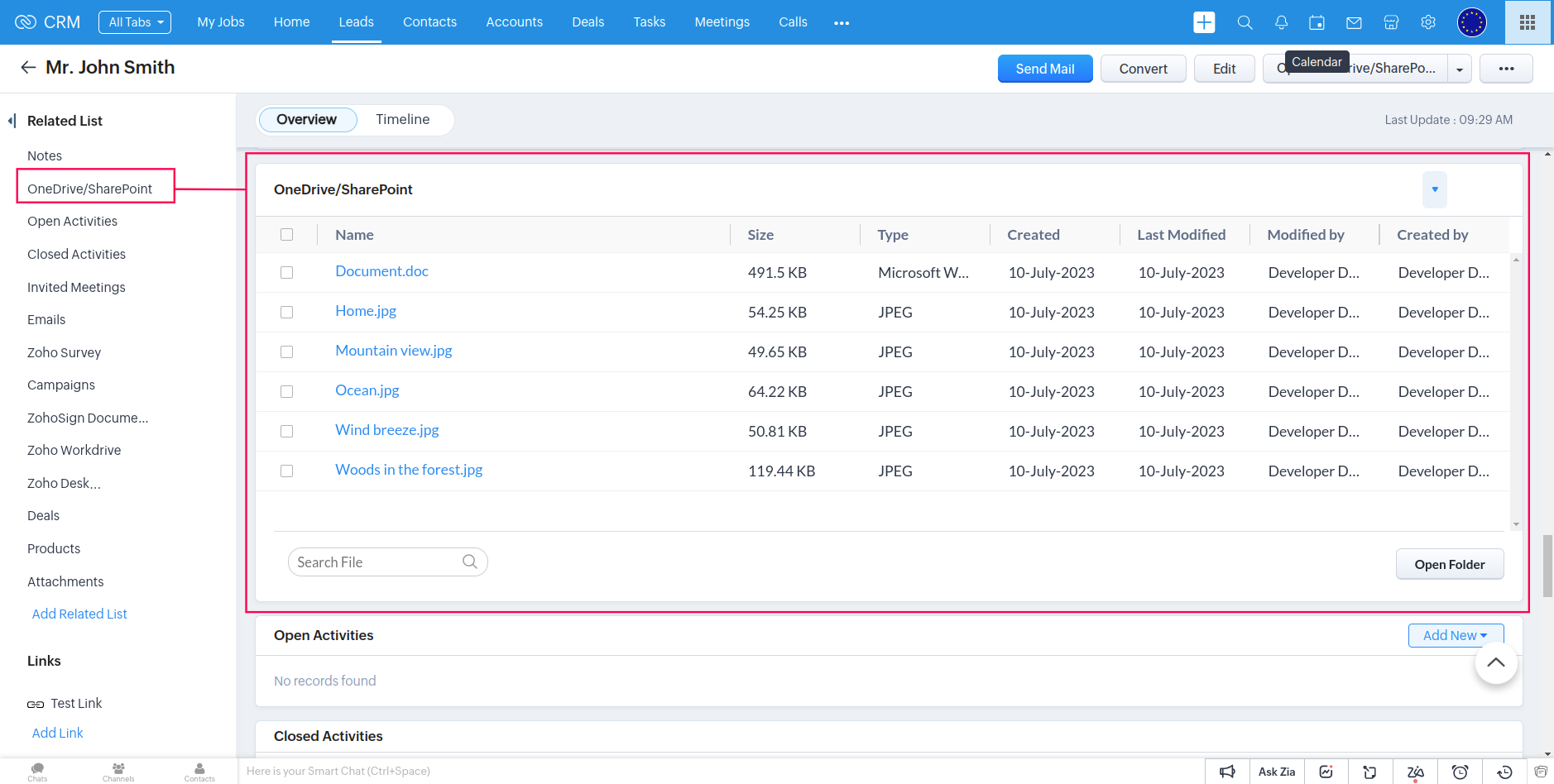Click the chat window icon at bottom right
1554x784 pixels.
[1541, 772]
